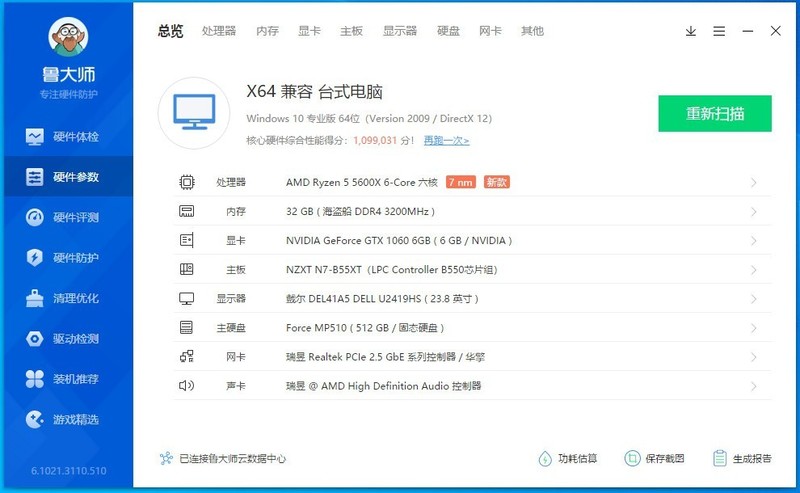The image size is (800, 493).
Task: Go to 硬件防护 shield section
Action: (62, 258)
